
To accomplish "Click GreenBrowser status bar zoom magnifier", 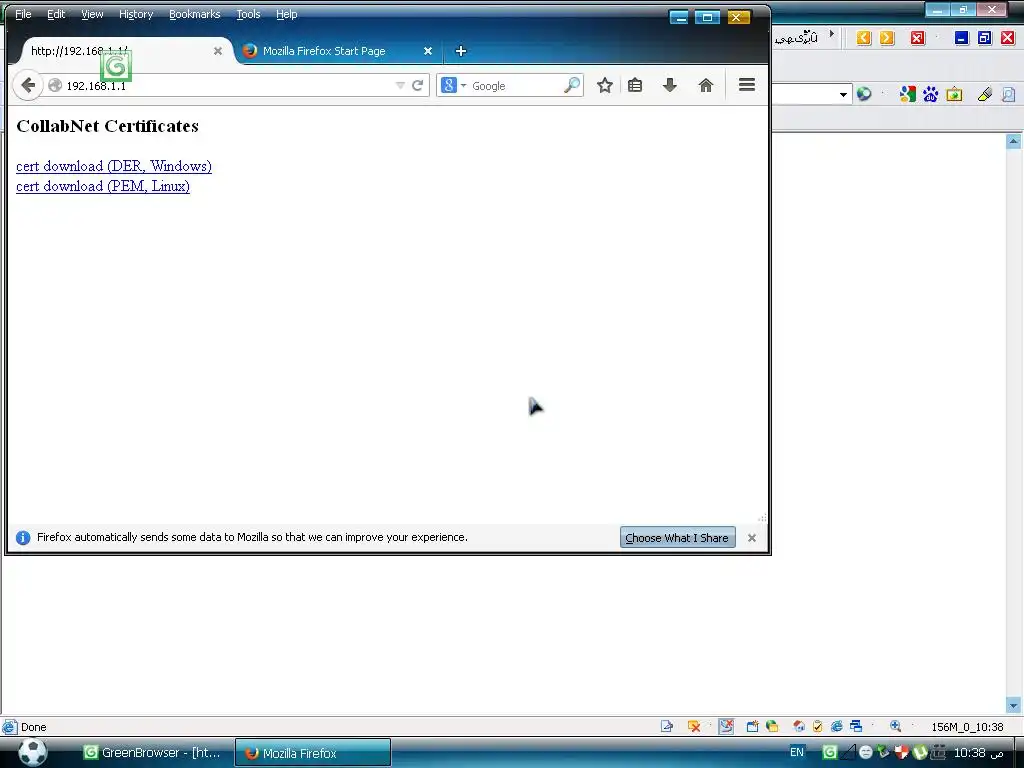I will (x=895, y=726).
